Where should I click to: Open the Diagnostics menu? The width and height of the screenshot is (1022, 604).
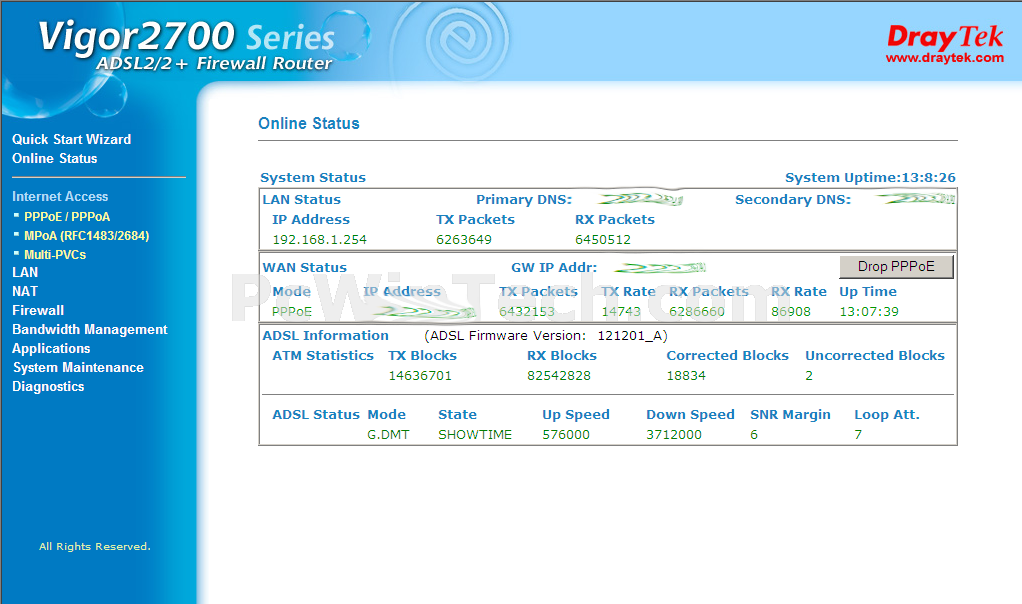click(x=48, y=386)
